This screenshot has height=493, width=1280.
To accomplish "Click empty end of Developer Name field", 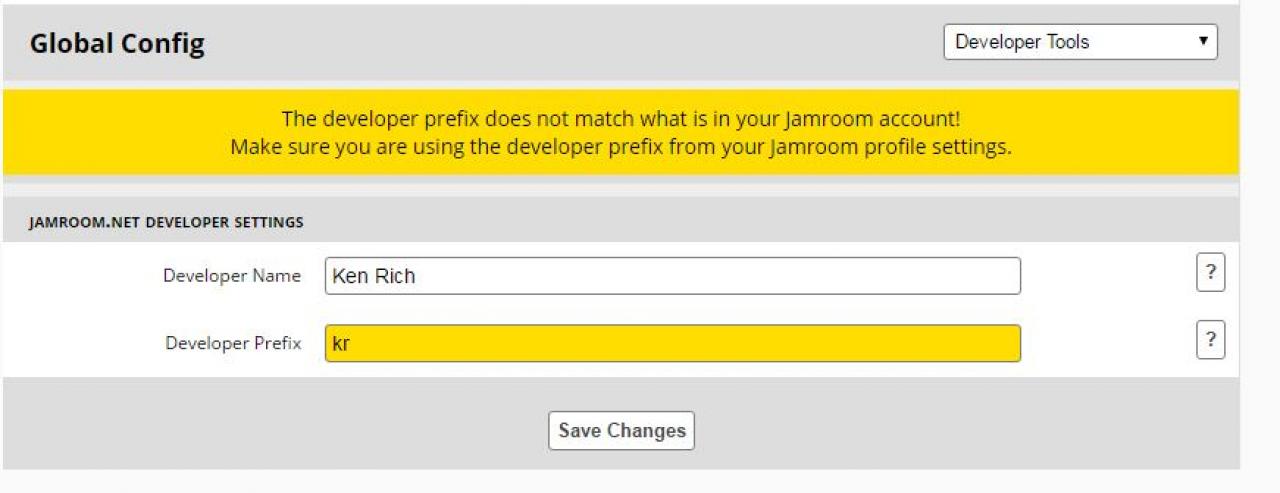I will click(x=900, y=276).
